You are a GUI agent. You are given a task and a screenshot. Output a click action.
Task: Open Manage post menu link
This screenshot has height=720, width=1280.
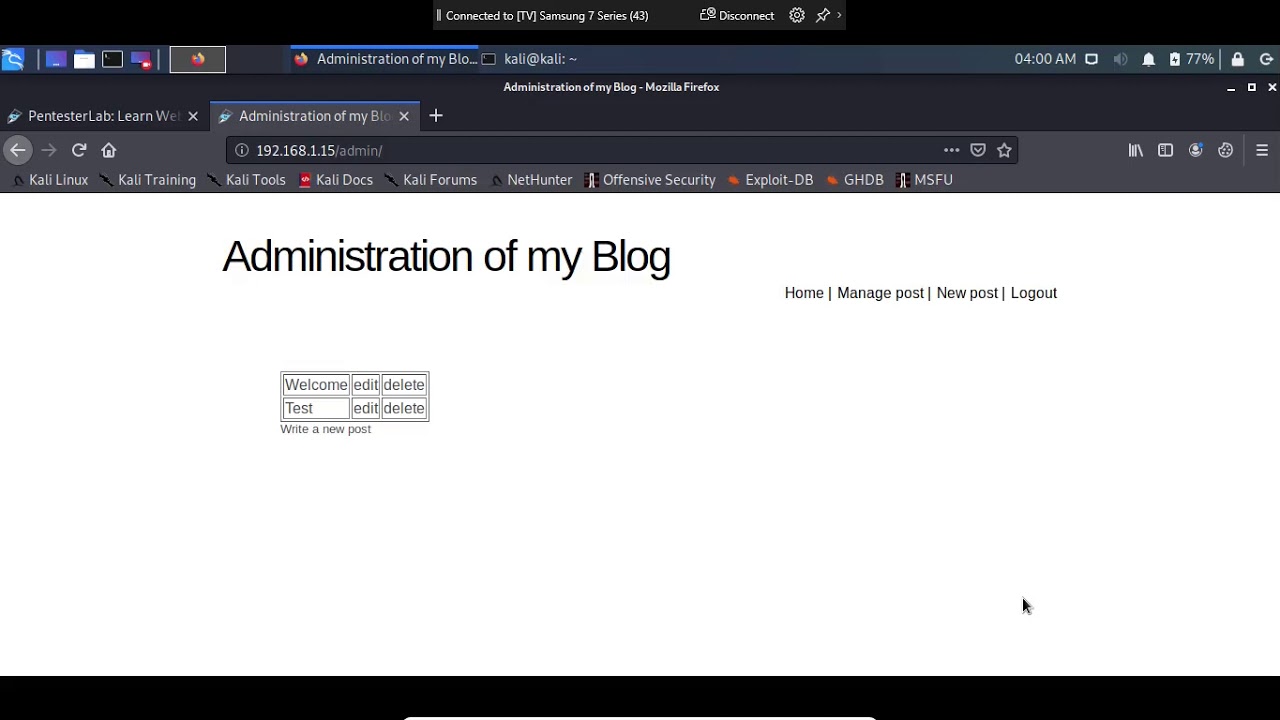[880, 293]
